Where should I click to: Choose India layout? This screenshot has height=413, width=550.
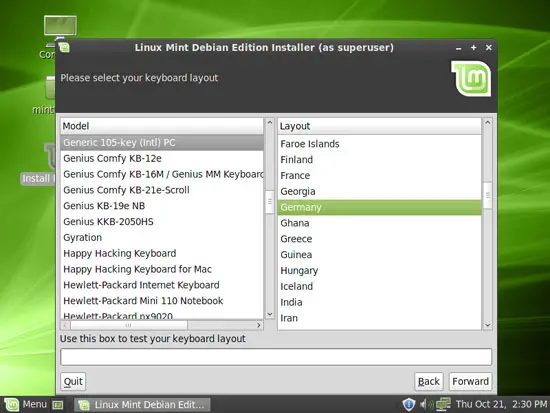click(x=380, y=302)
